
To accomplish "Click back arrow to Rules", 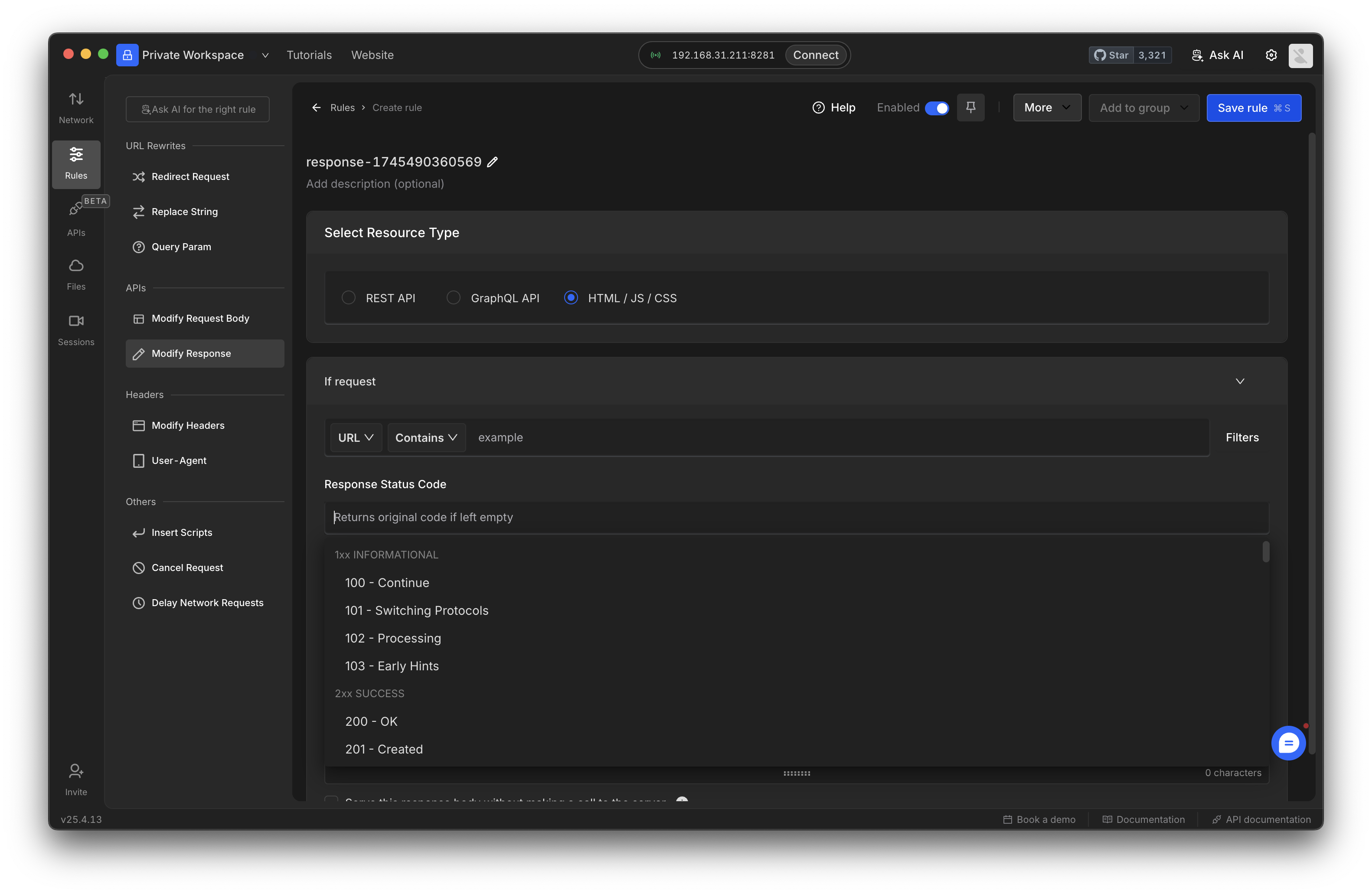I will click(x=316, y=108).
